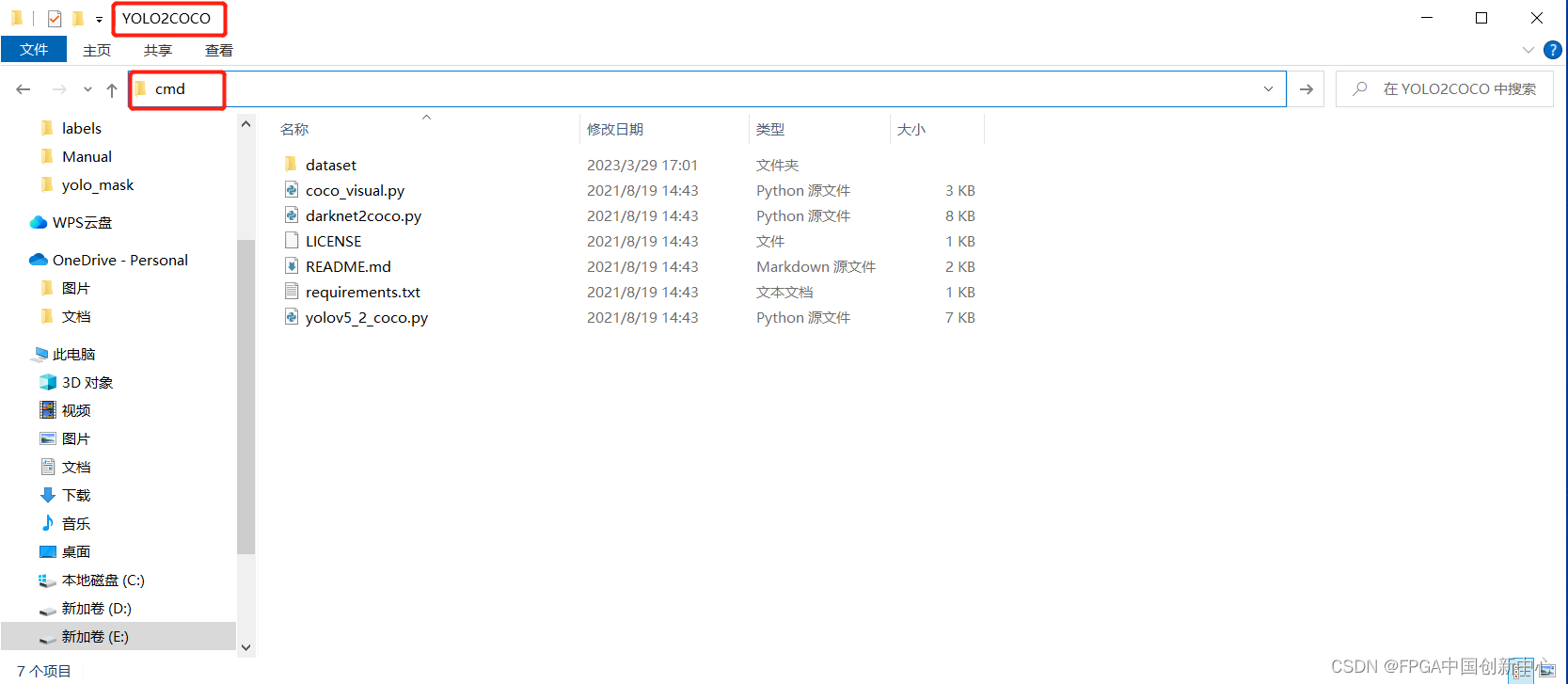Open 桌面 folder

[76, 551]
